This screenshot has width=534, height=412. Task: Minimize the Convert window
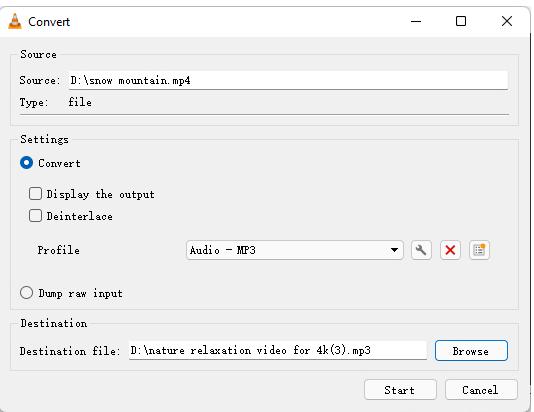[x=416, y=21]
